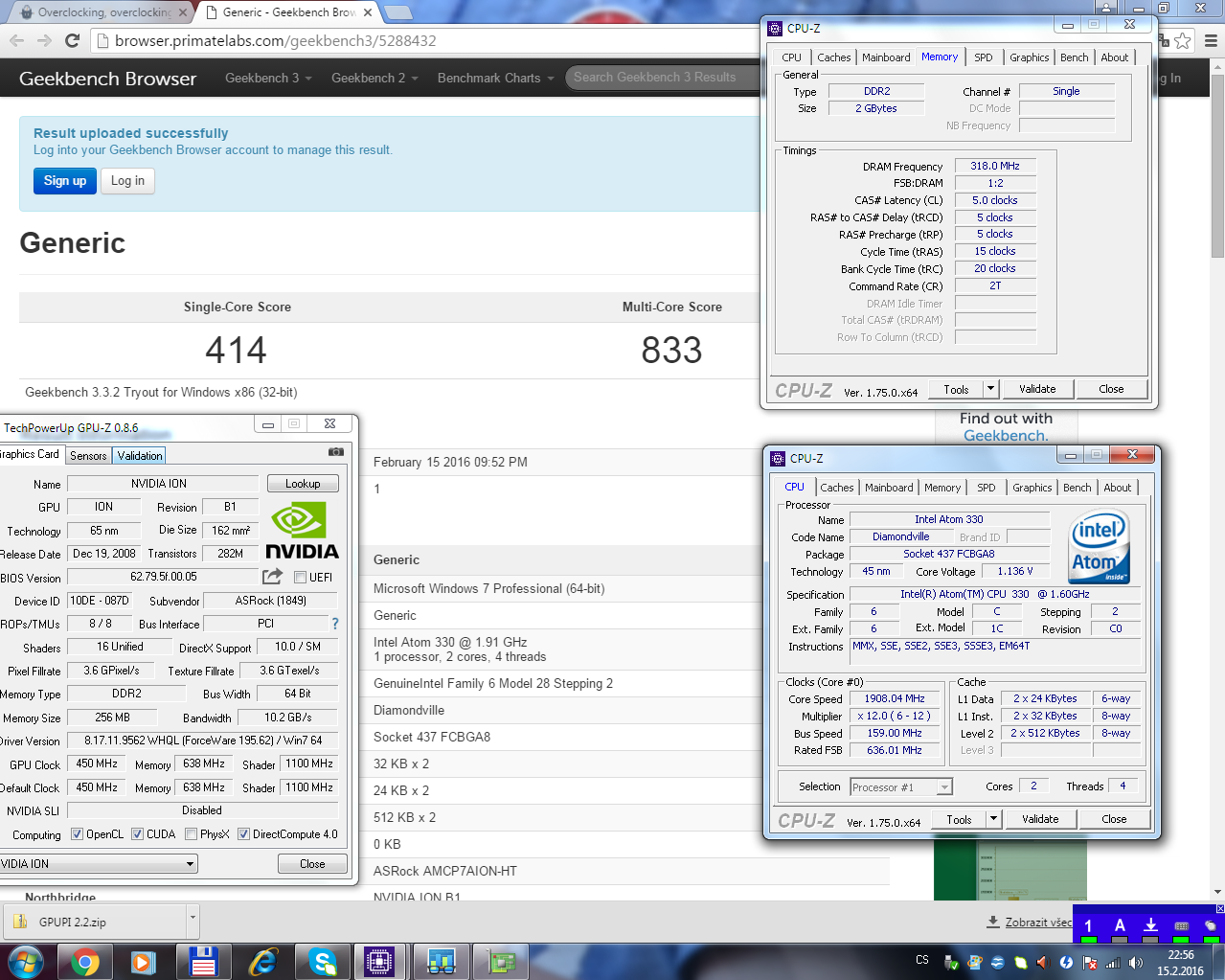This screenshot has height=980, width=1225.
Task: Bookmark this page with the star icon
Action: (x=1183, y=40)
